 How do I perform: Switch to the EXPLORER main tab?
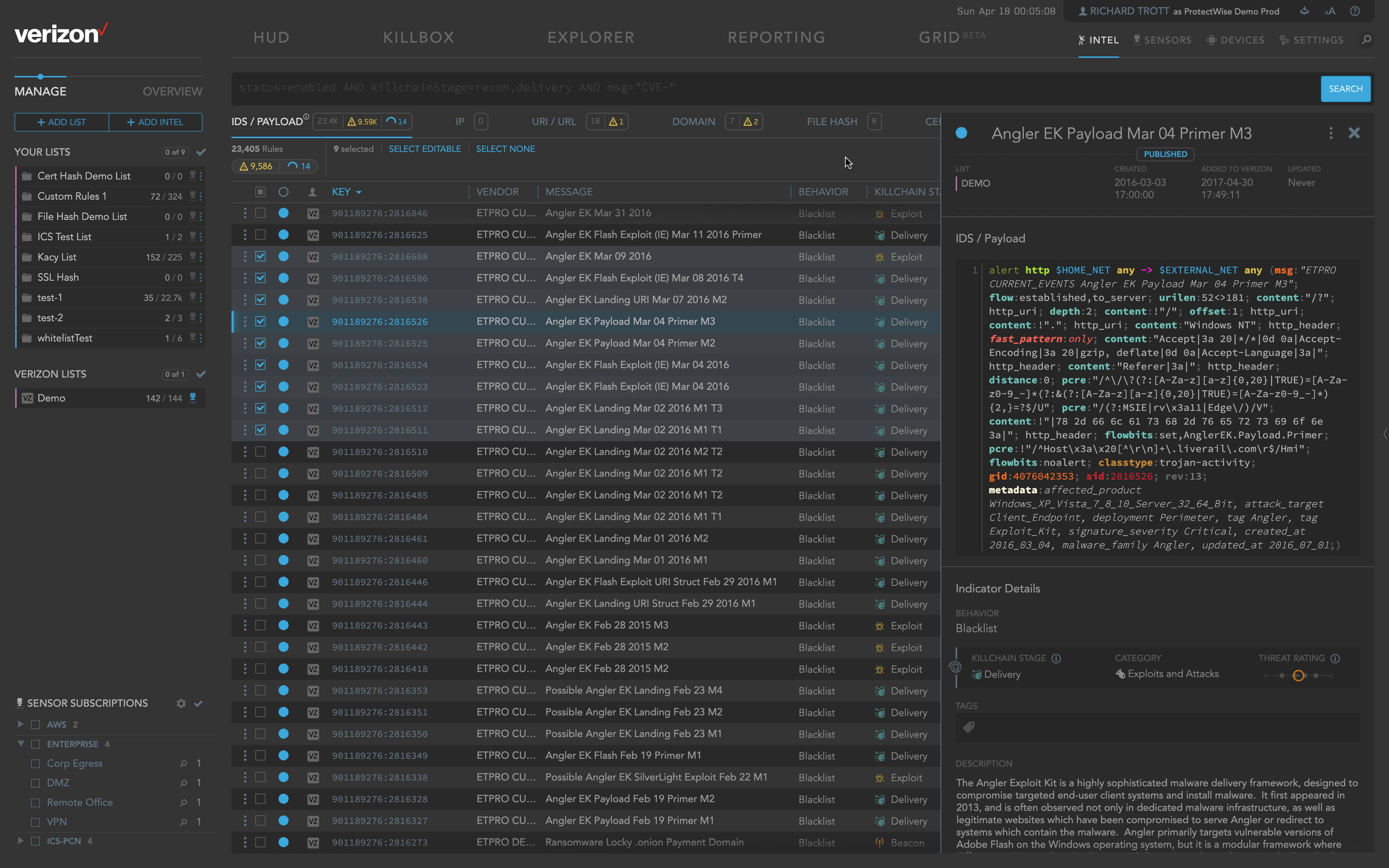pyautogui.click(x=591, y=37)
